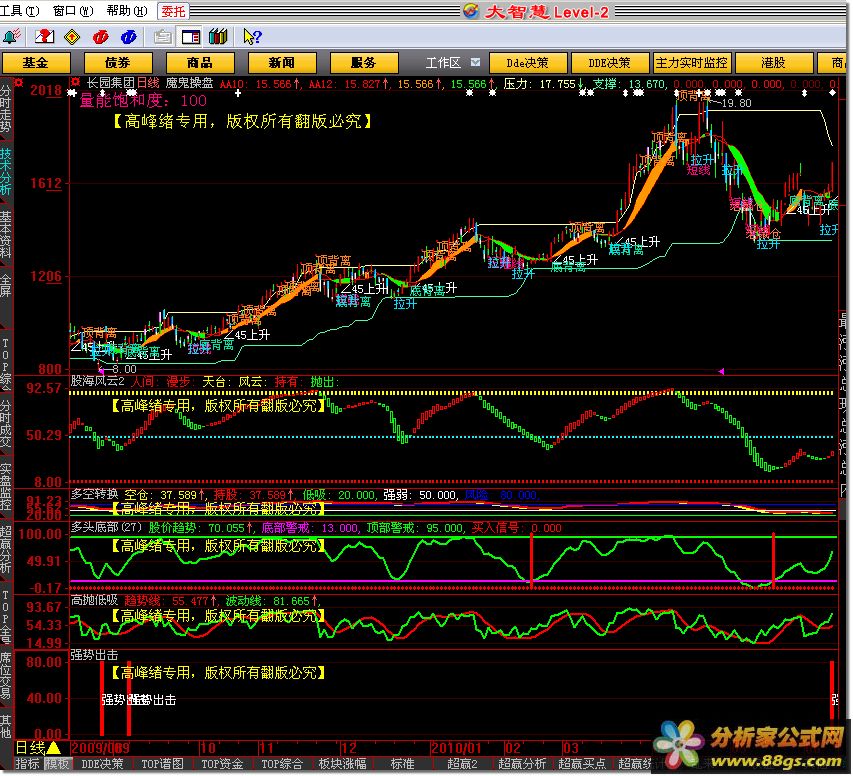Select the 超赢分析 side tab

click(x=6, y=550)
